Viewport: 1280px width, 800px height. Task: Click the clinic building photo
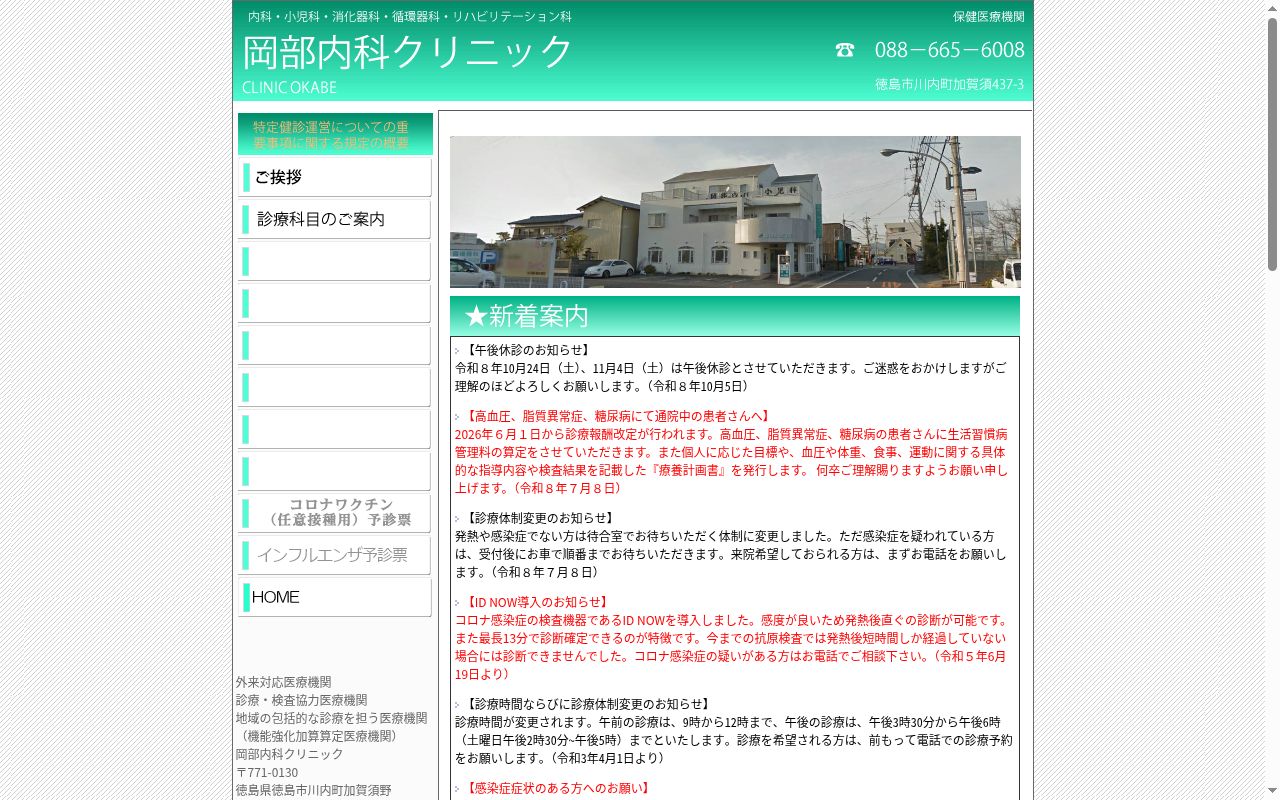(735, 212)
